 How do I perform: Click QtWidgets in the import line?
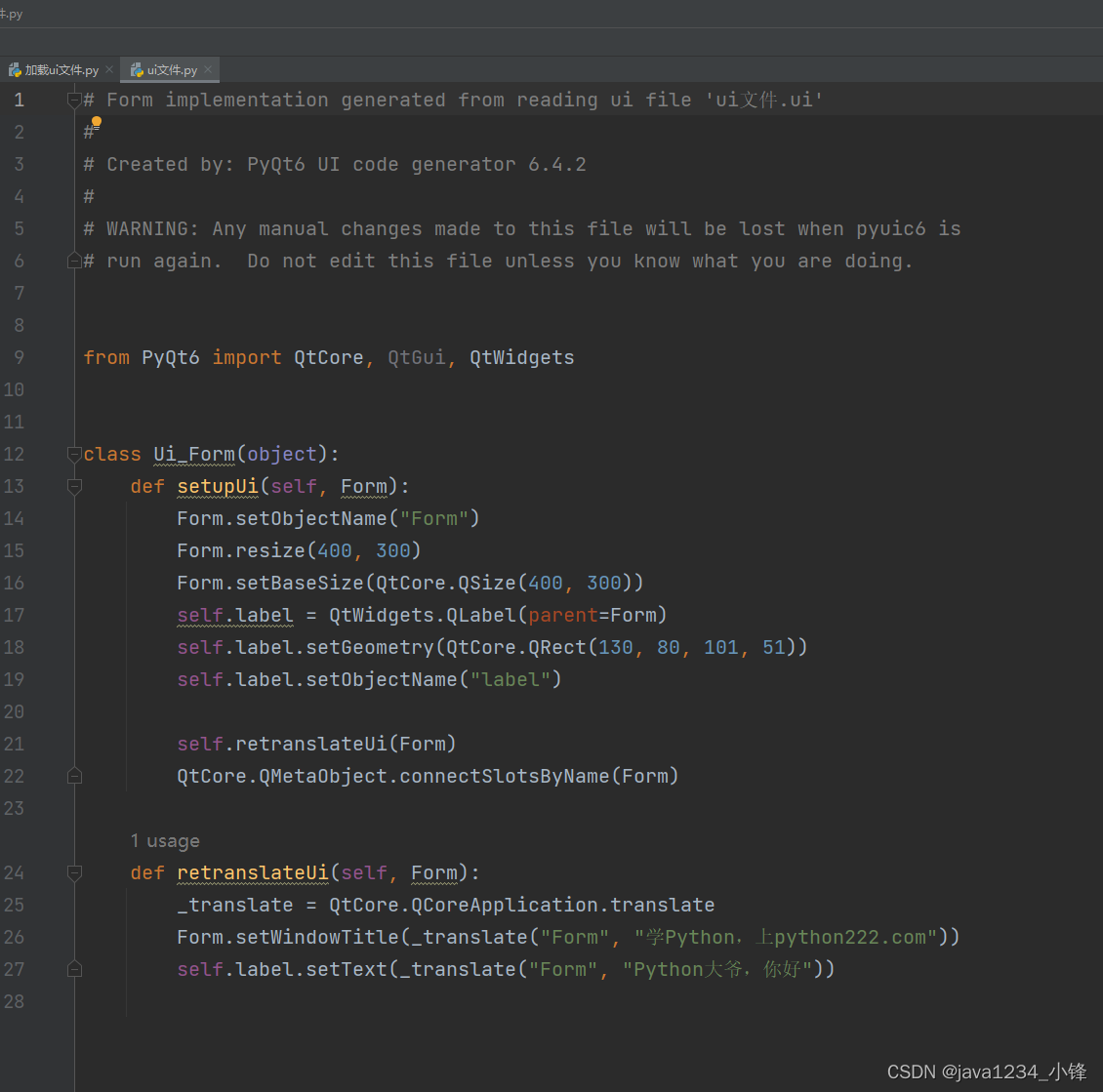pyautogui.click(x=522, y=358)
